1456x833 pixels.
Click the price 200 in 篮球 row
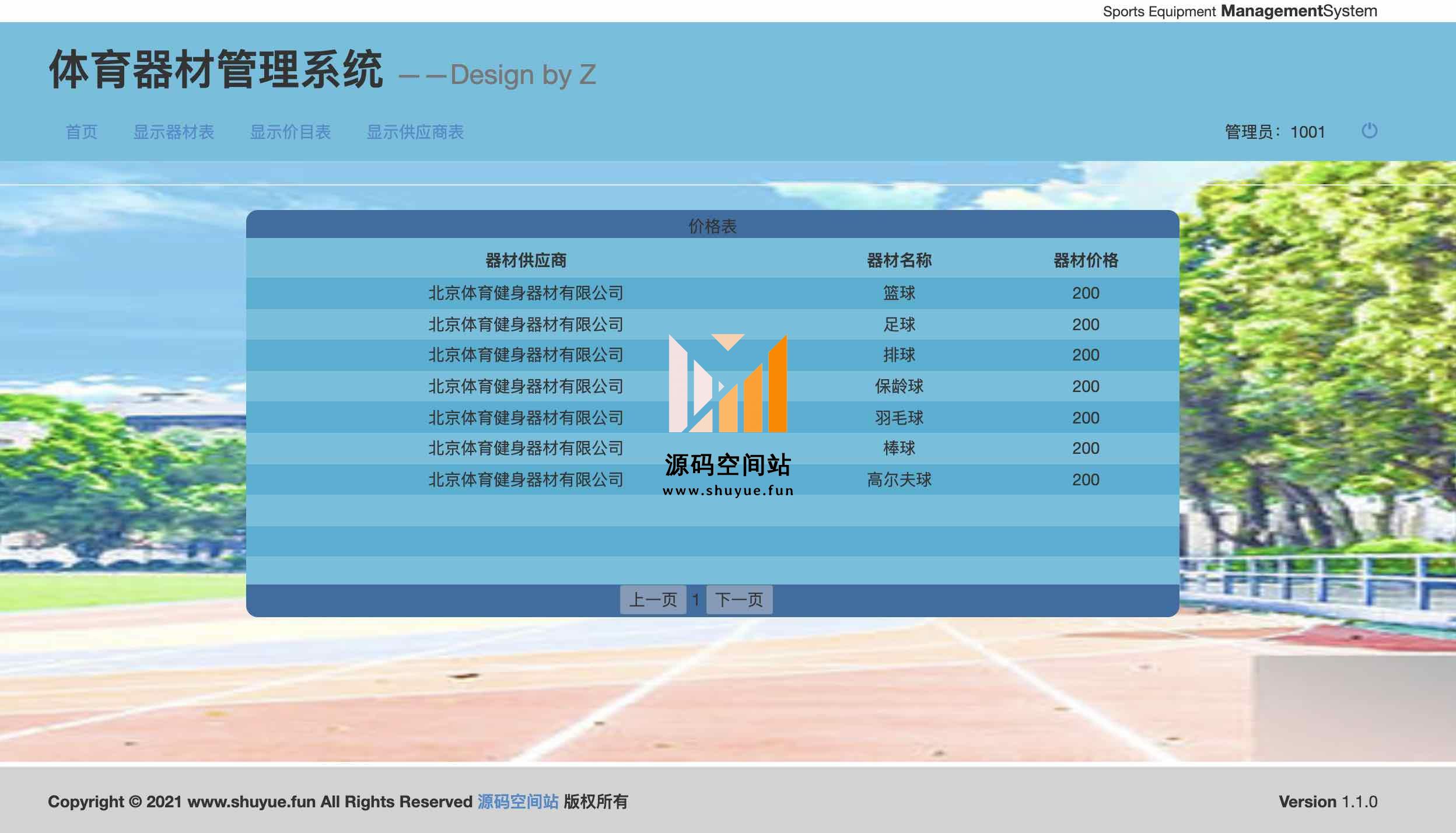point(1086,293)
